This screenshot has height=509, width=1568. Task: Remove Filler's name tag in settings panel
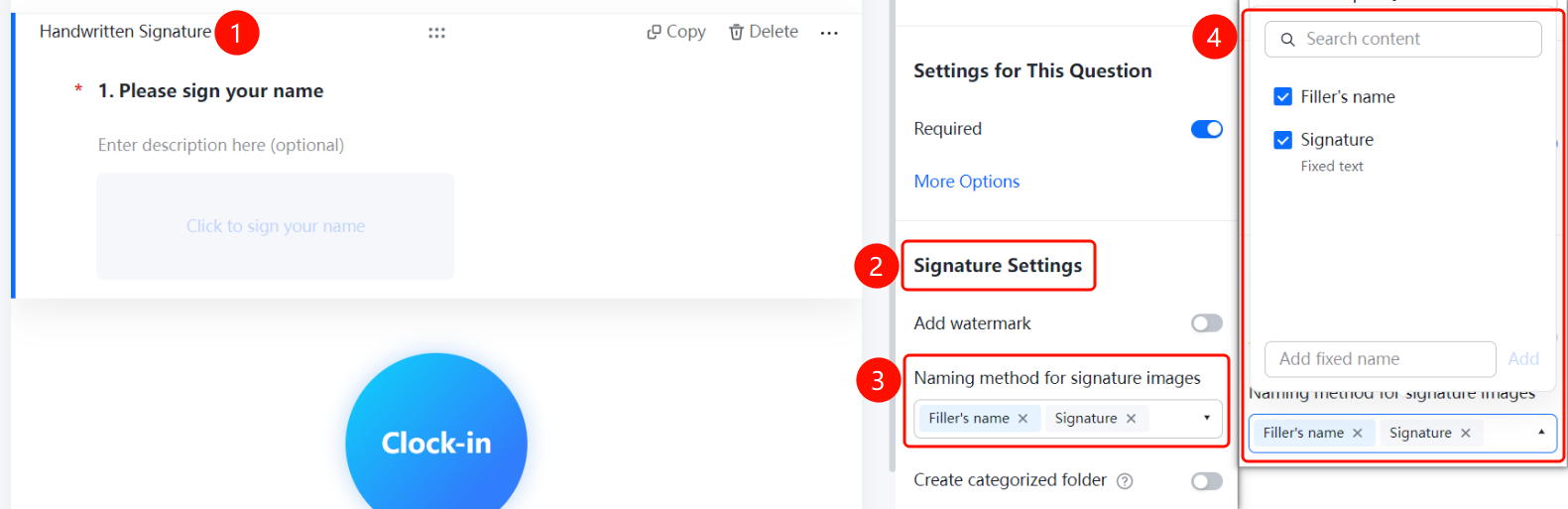click(x=1023, y=419)
